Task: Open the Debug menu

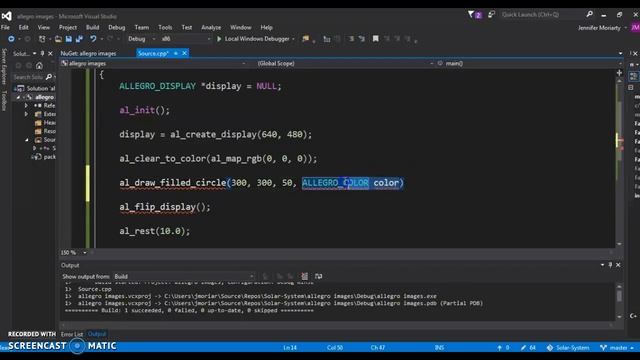Action: (x=117, y=27)
